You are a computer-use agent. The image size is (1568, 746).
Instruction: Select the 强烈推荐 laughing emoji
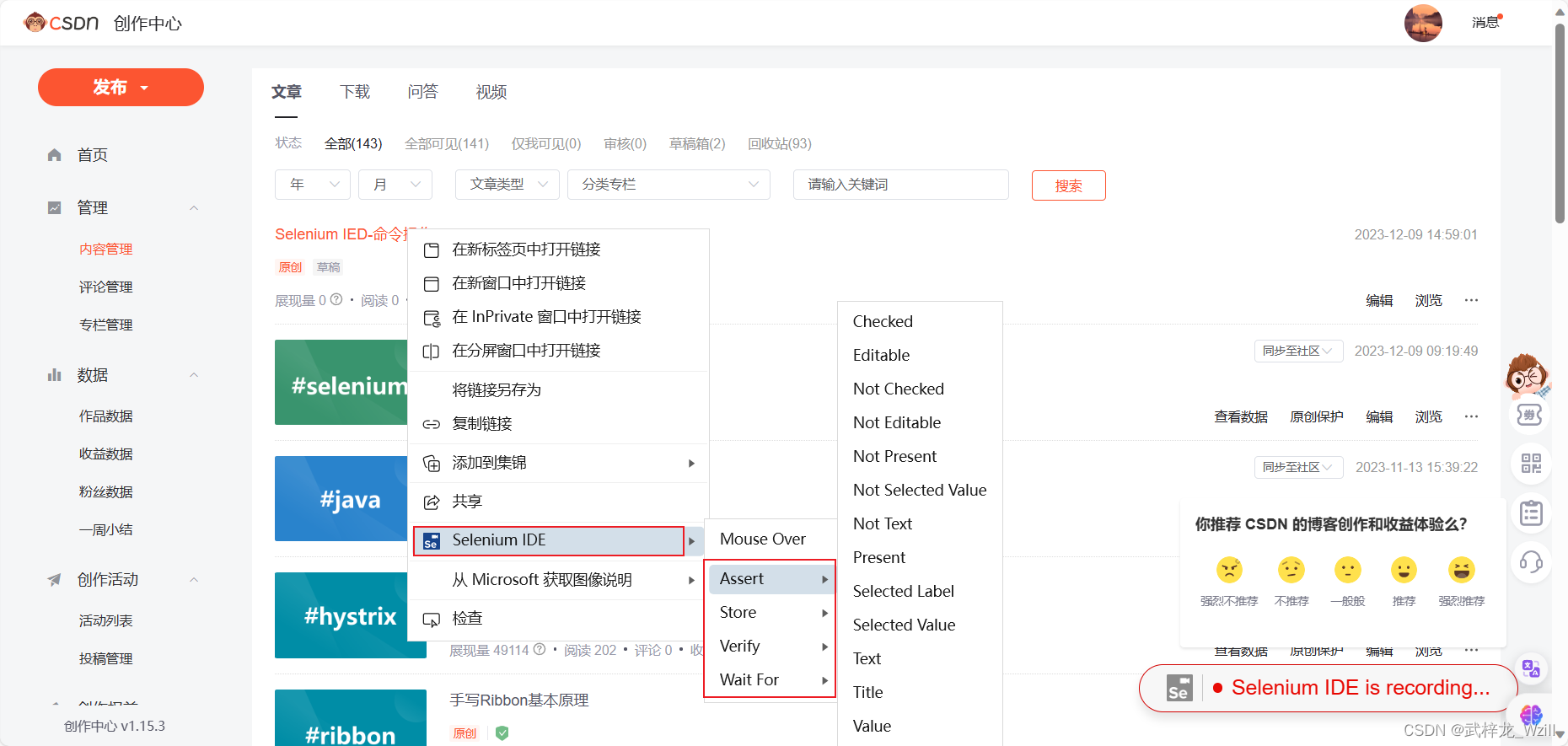click(1461, 571)
